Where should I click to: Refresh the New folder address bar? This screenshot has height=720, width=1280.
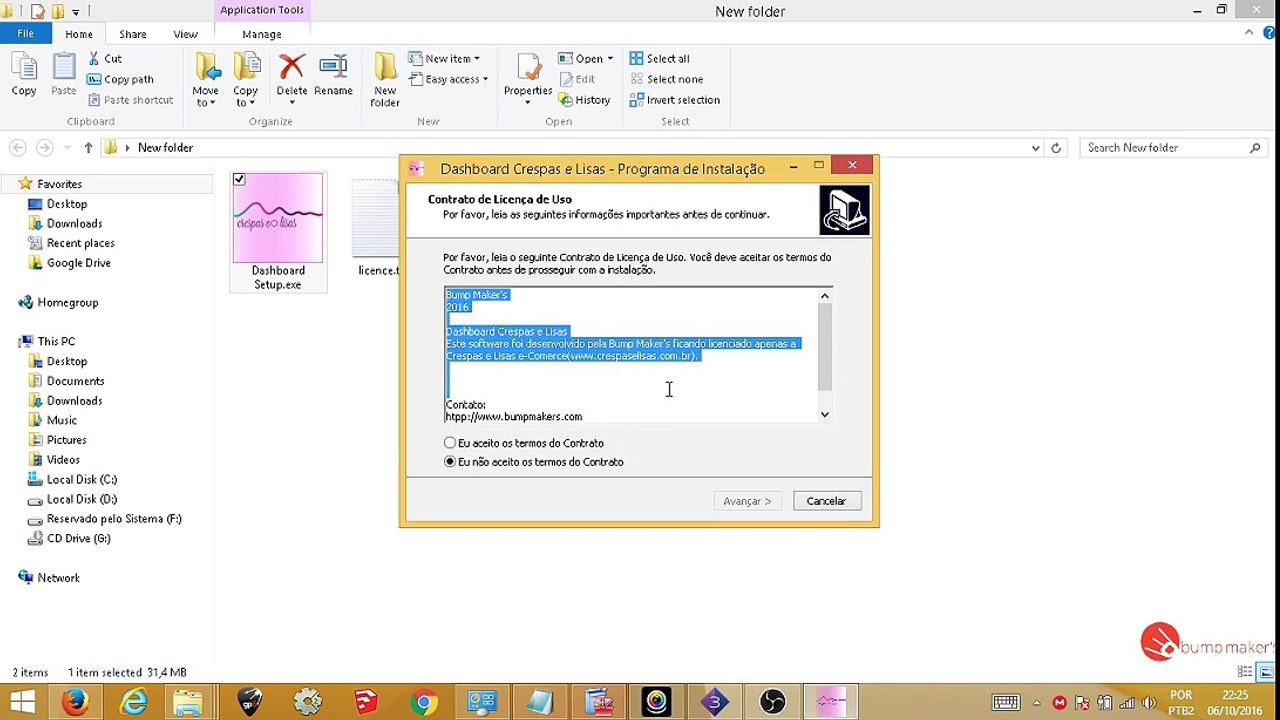[x=1056, y=148]
